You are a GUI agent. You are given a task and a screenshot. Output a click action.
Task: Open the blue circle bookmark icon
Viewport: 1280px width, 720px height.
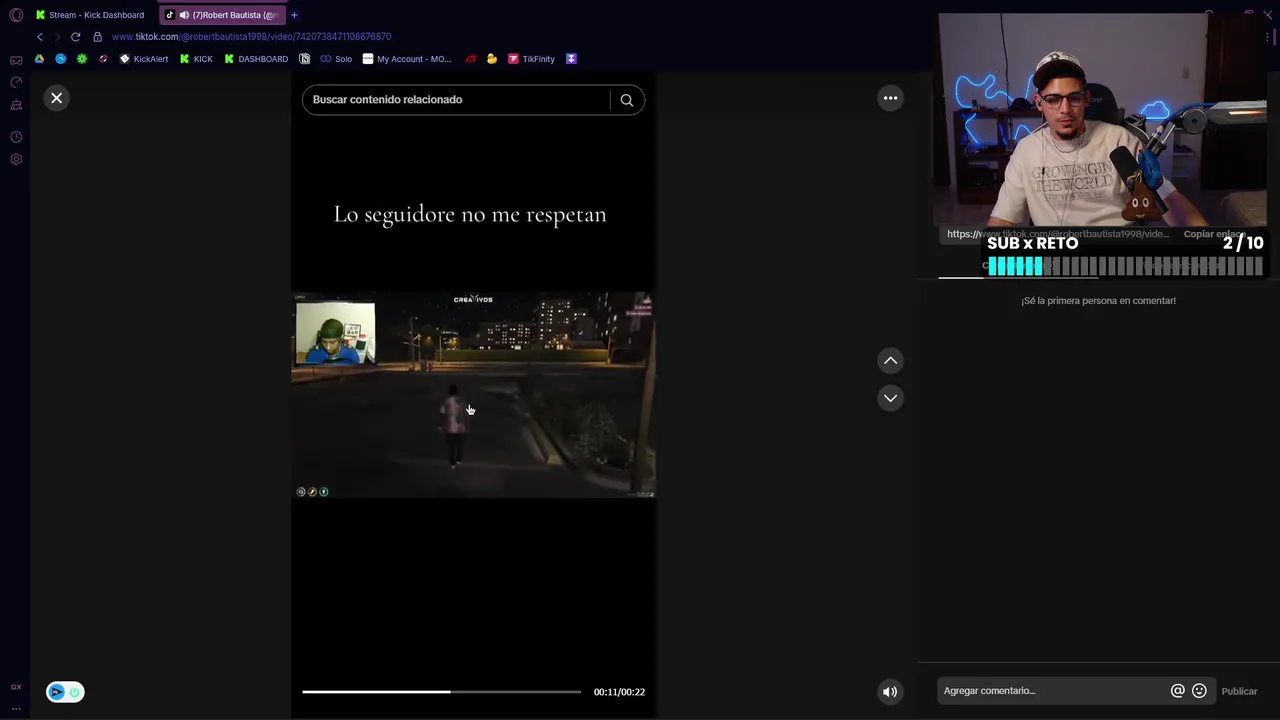tap(60, 59)
